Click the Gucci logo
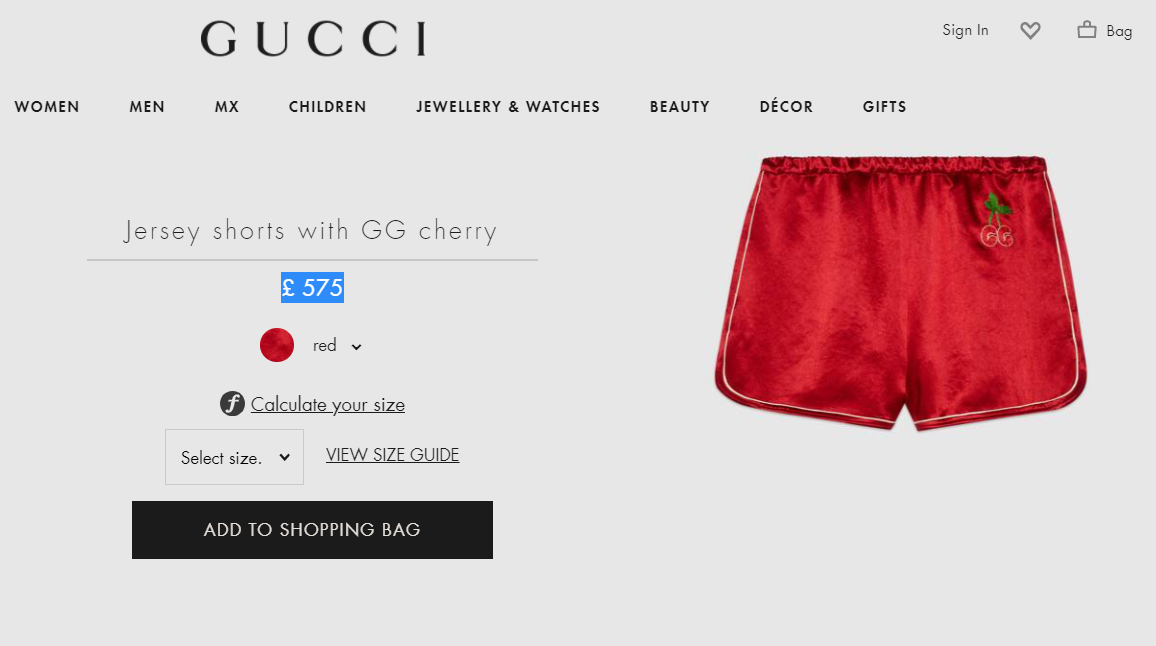Screen dimensions: 1156x646 click(313, 38)
